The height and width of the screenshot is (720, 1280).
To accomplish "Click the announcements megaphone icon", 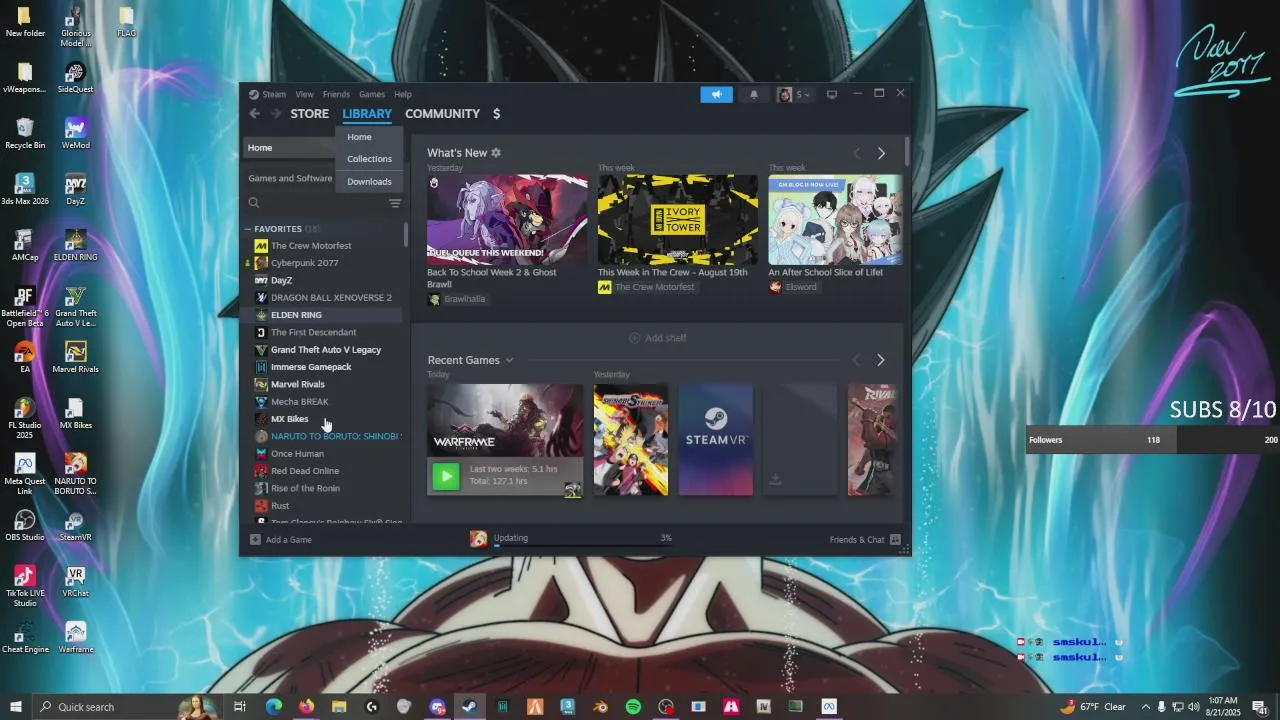I will point(716,94).
